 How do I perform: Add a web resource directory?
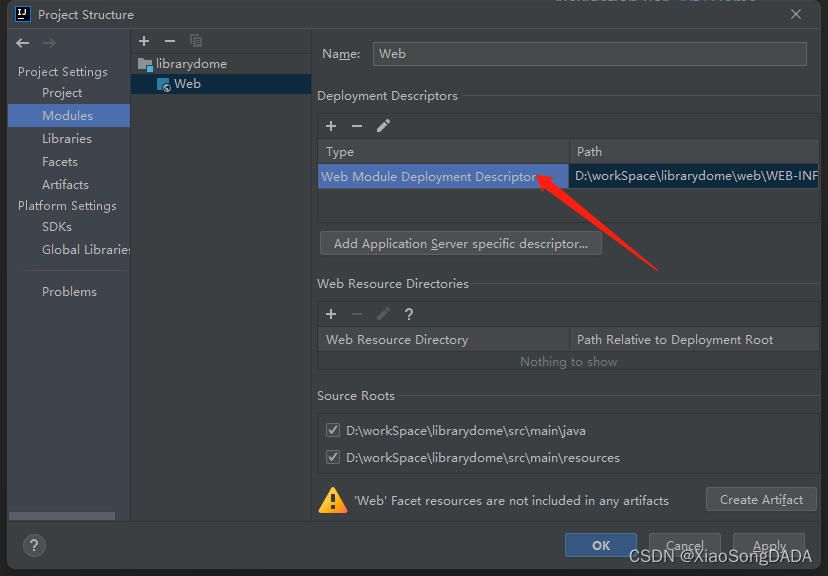click(331, 314)
